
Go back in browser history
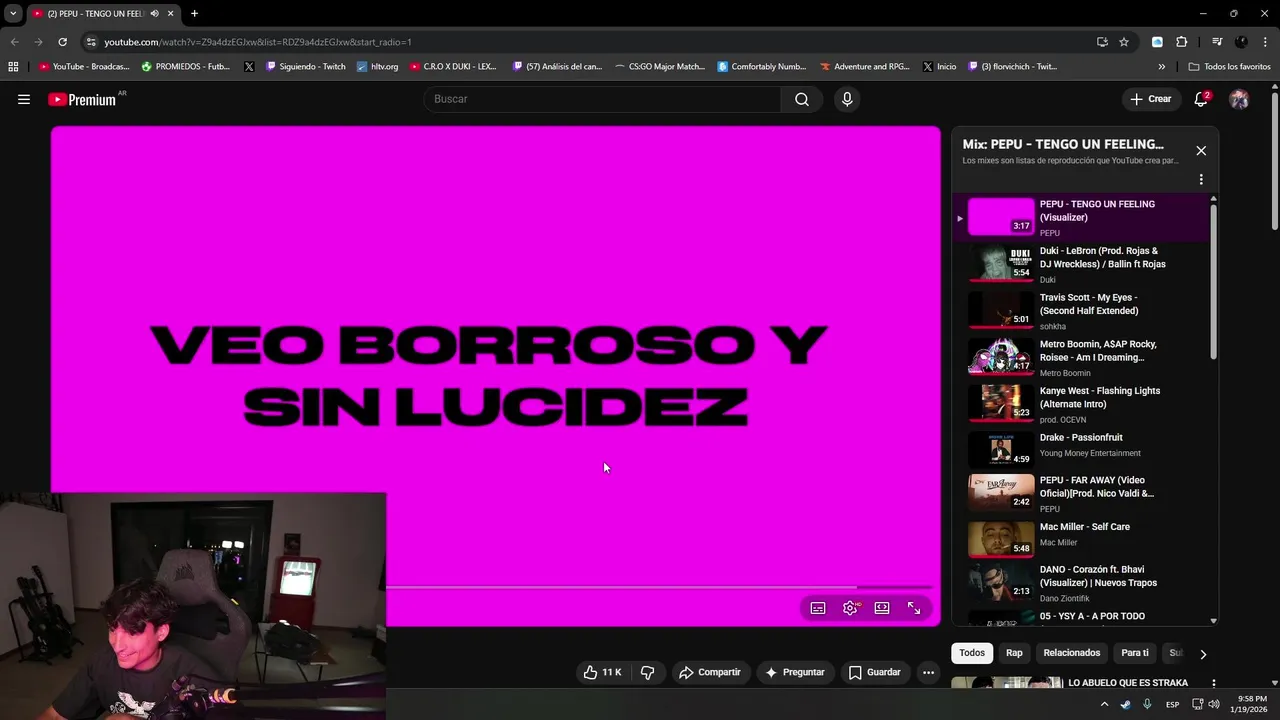pos(14,42)
